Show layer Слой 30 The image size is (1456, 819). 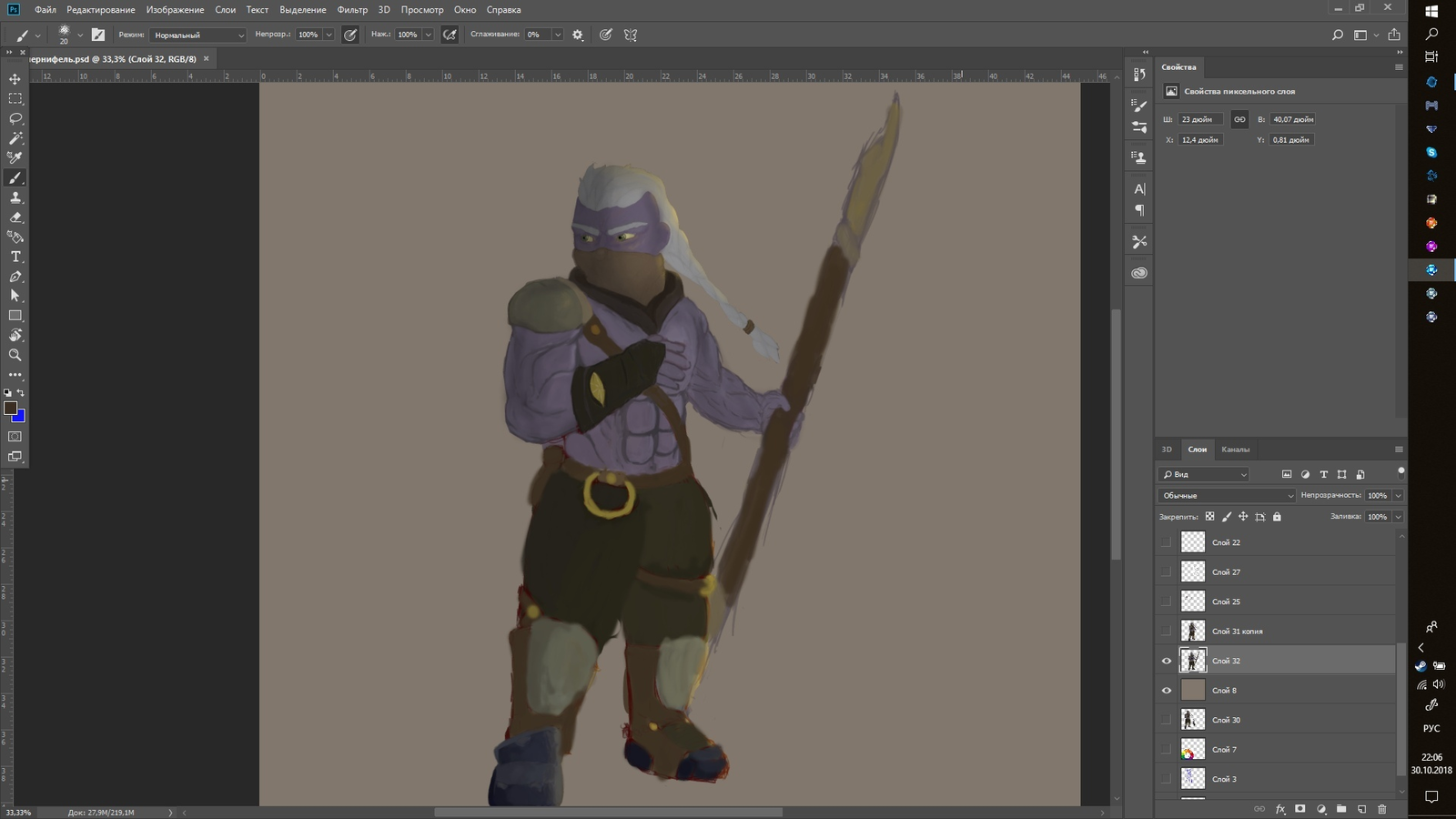pyautogui.click(x=1167, y=720)
